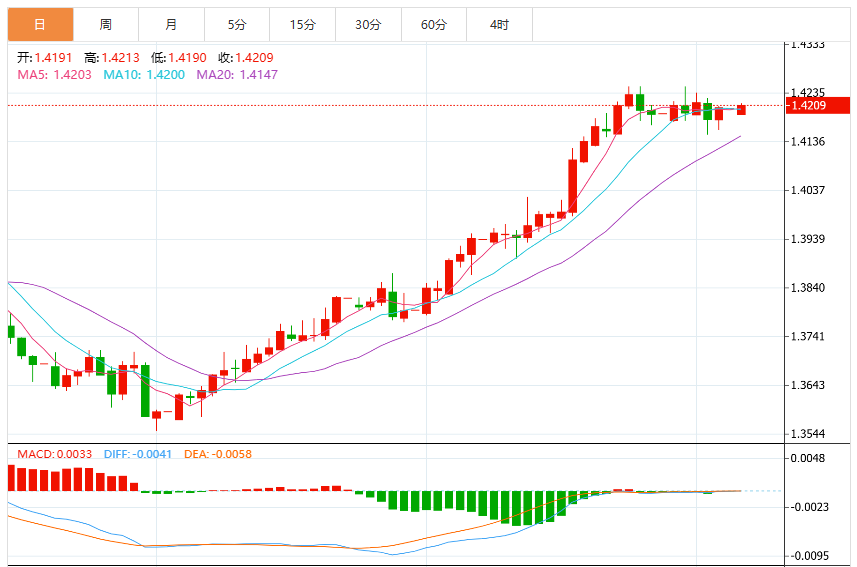Click the tallest green MACD histogram bar
857x567 pixels.
(516, 508)
